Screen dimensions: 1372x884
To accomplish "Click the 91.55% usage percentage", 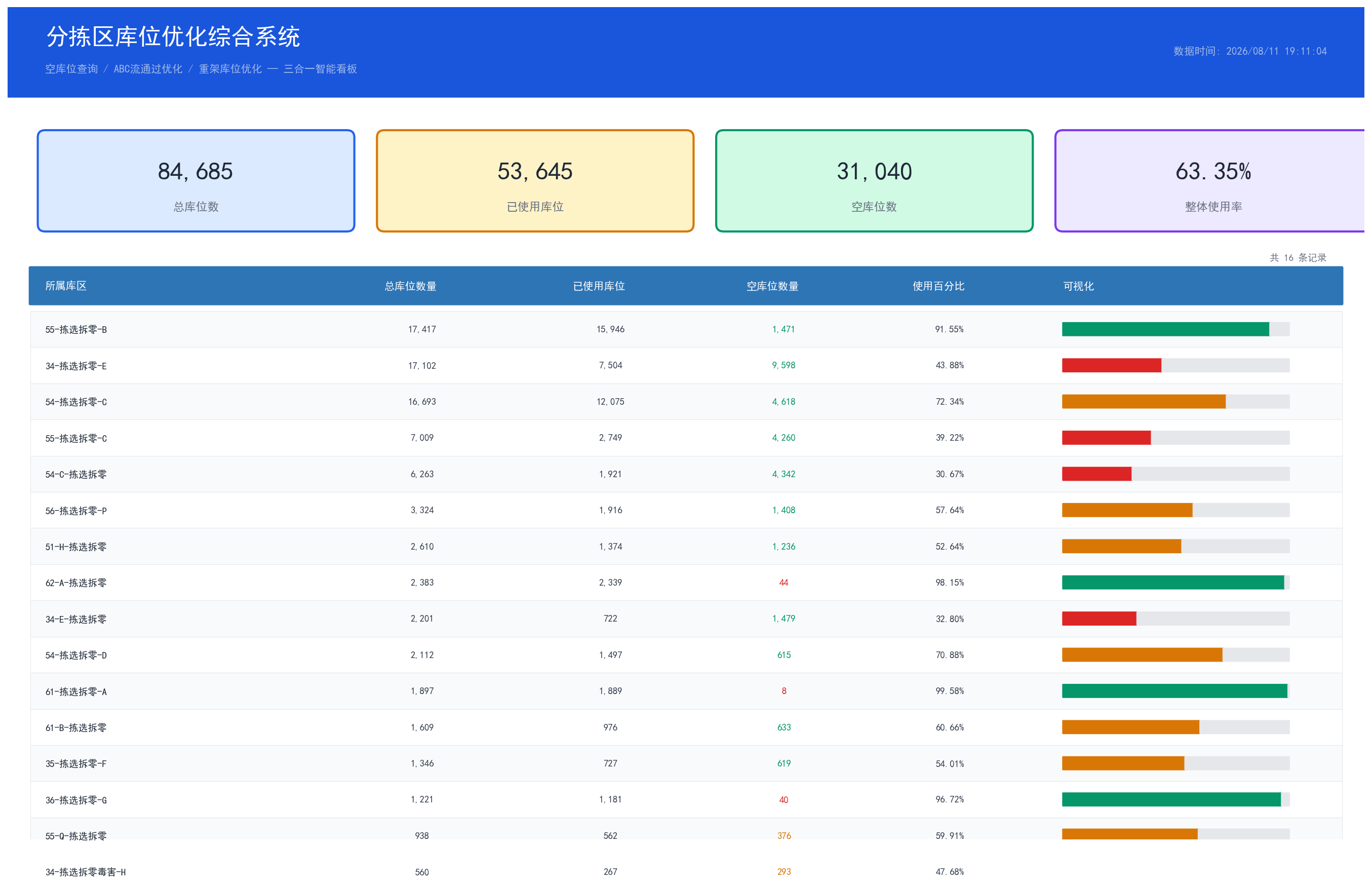I will point(949,329).
